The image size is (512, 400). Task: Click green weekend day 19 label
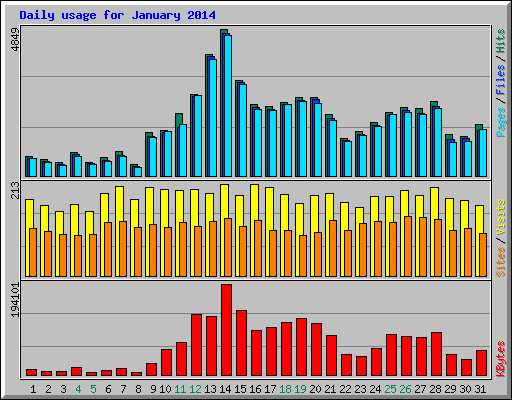coord(300,389)
